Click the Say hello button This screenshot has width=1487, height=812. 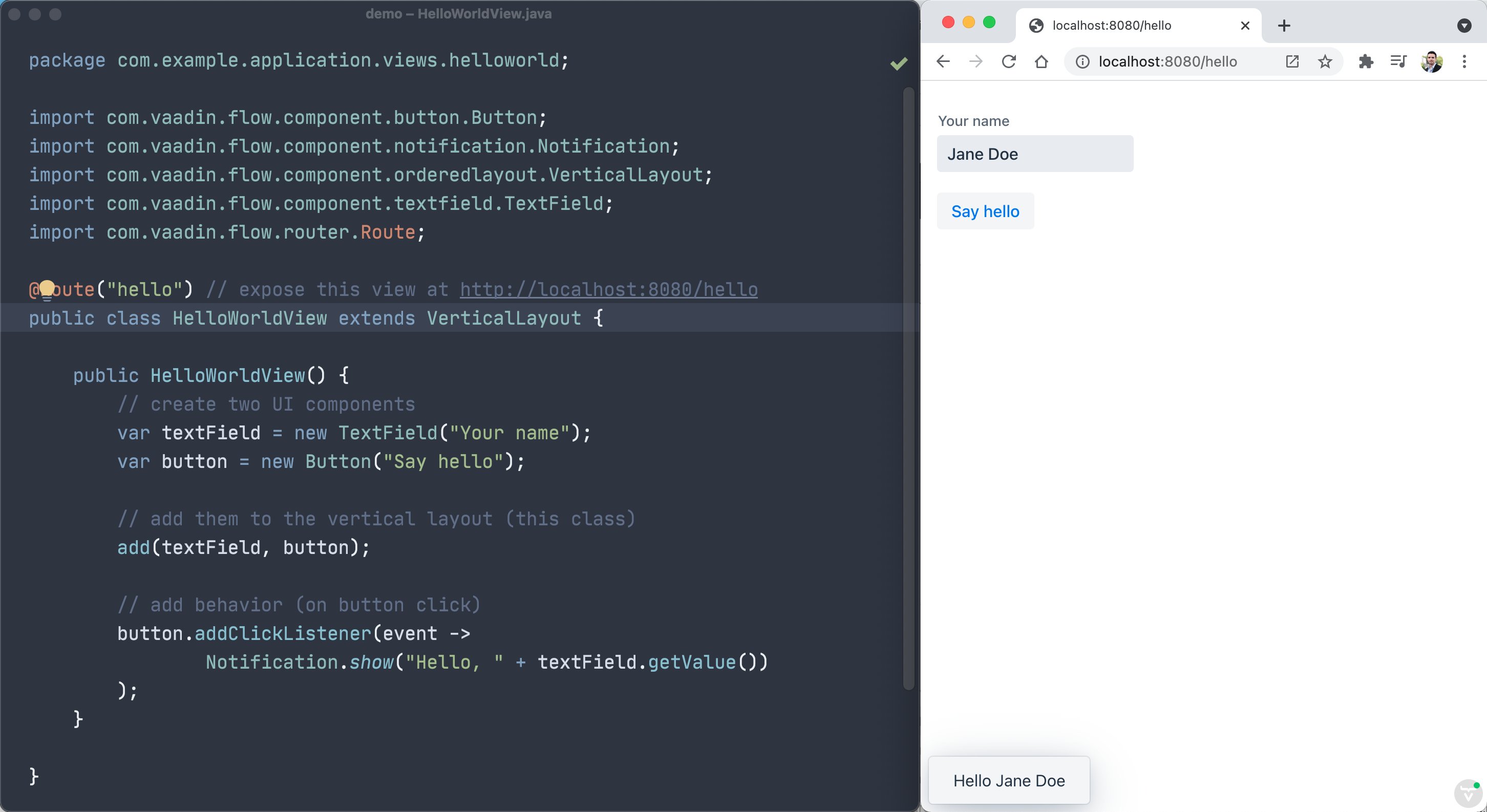pos(984,210)
